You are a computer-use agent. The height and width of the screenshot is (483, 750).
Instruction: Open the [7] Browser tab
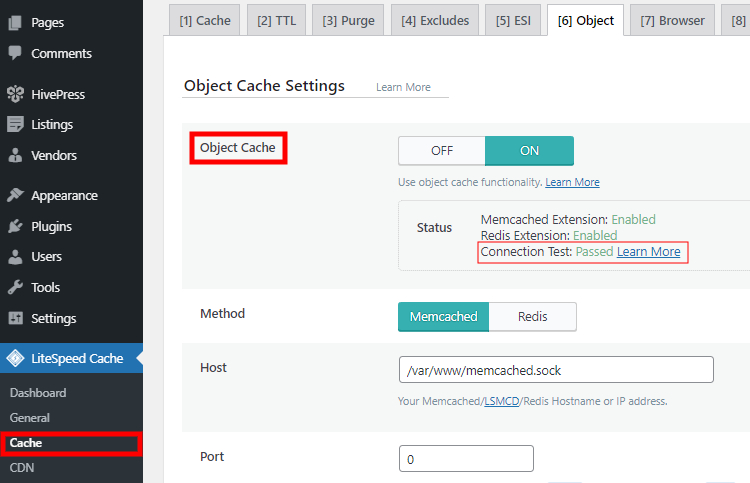click(672, 21)
